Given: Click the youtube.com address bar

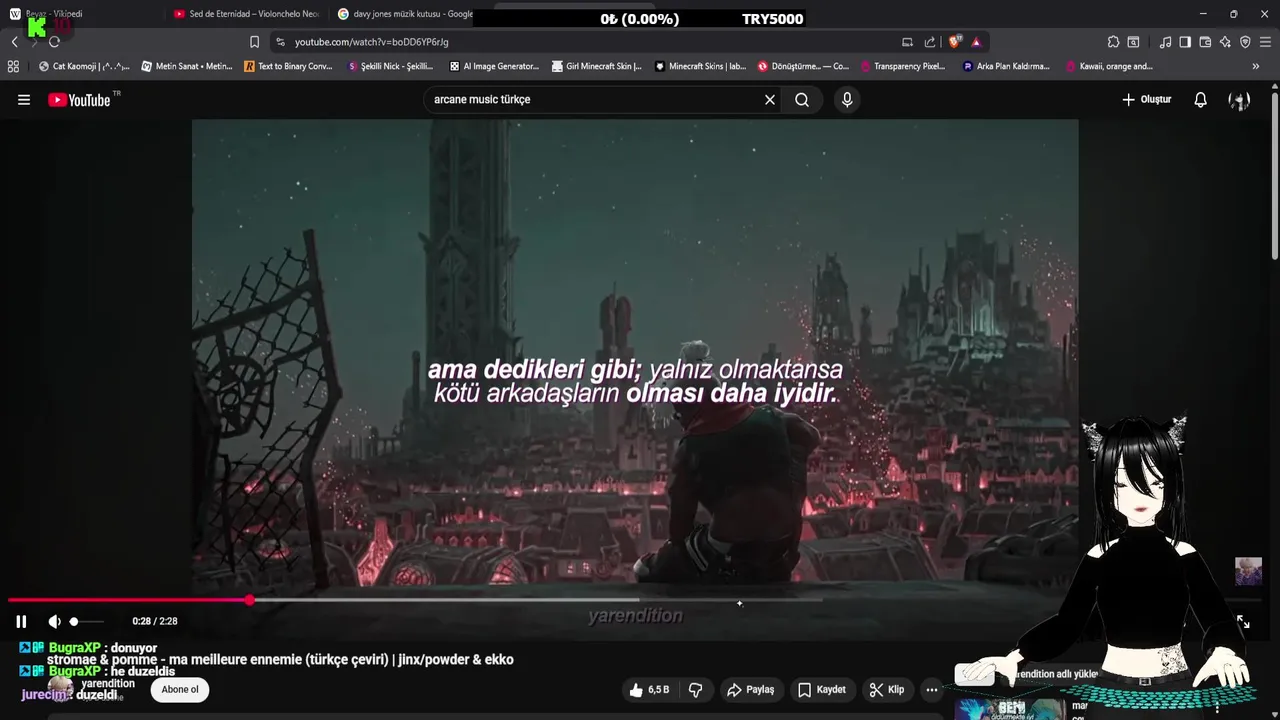Looking at the screenshot, I should (x=590, y=42).
